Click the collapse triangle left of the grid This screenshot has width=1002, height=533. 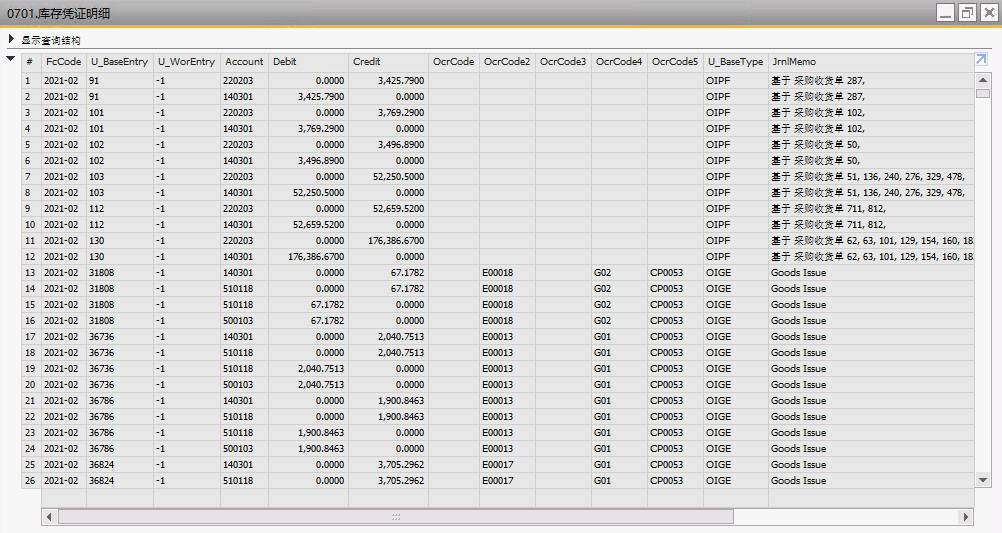pyautogui.click(x=10, y=59)
